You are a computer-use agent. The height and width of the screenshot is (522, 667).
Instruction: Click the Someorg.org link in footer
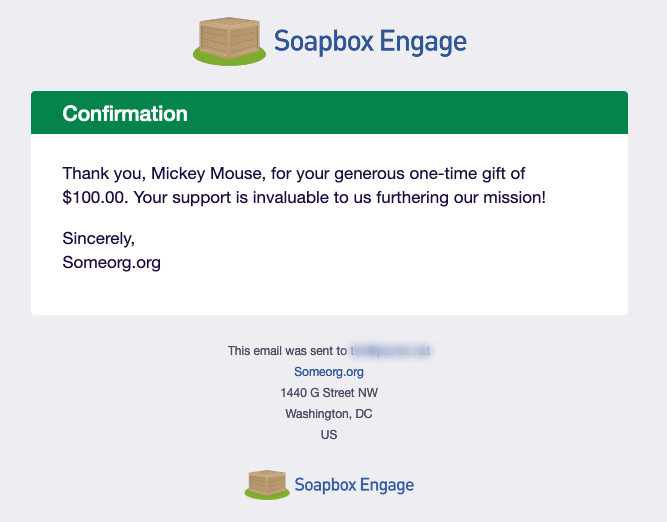329,372
